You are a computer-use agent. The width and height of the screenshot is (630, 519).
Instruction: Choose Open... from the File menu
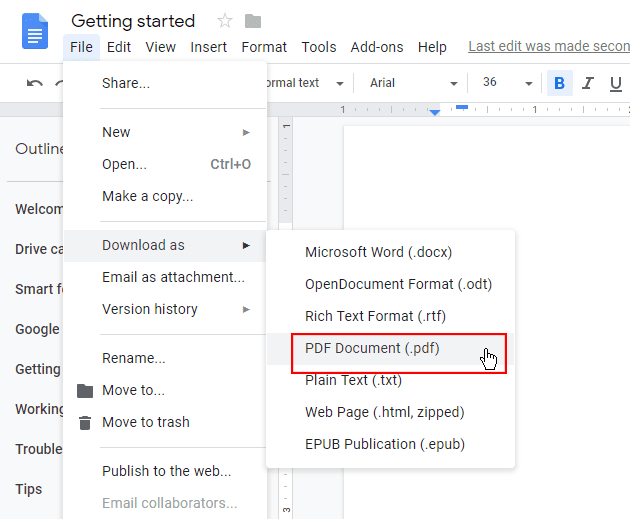164,164
